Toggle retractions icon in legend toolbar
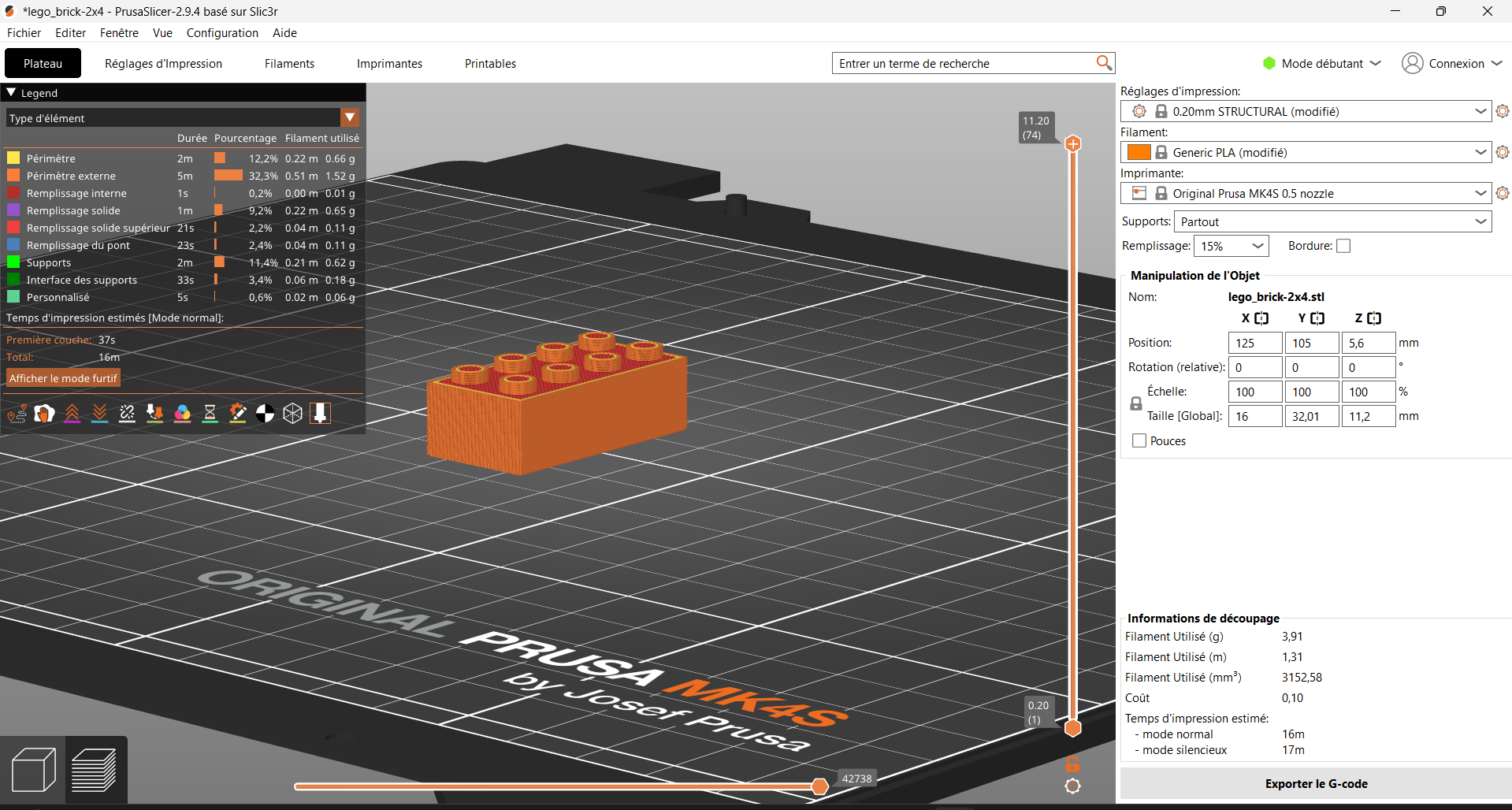The image size is (1512, 810). click(72, 414)
